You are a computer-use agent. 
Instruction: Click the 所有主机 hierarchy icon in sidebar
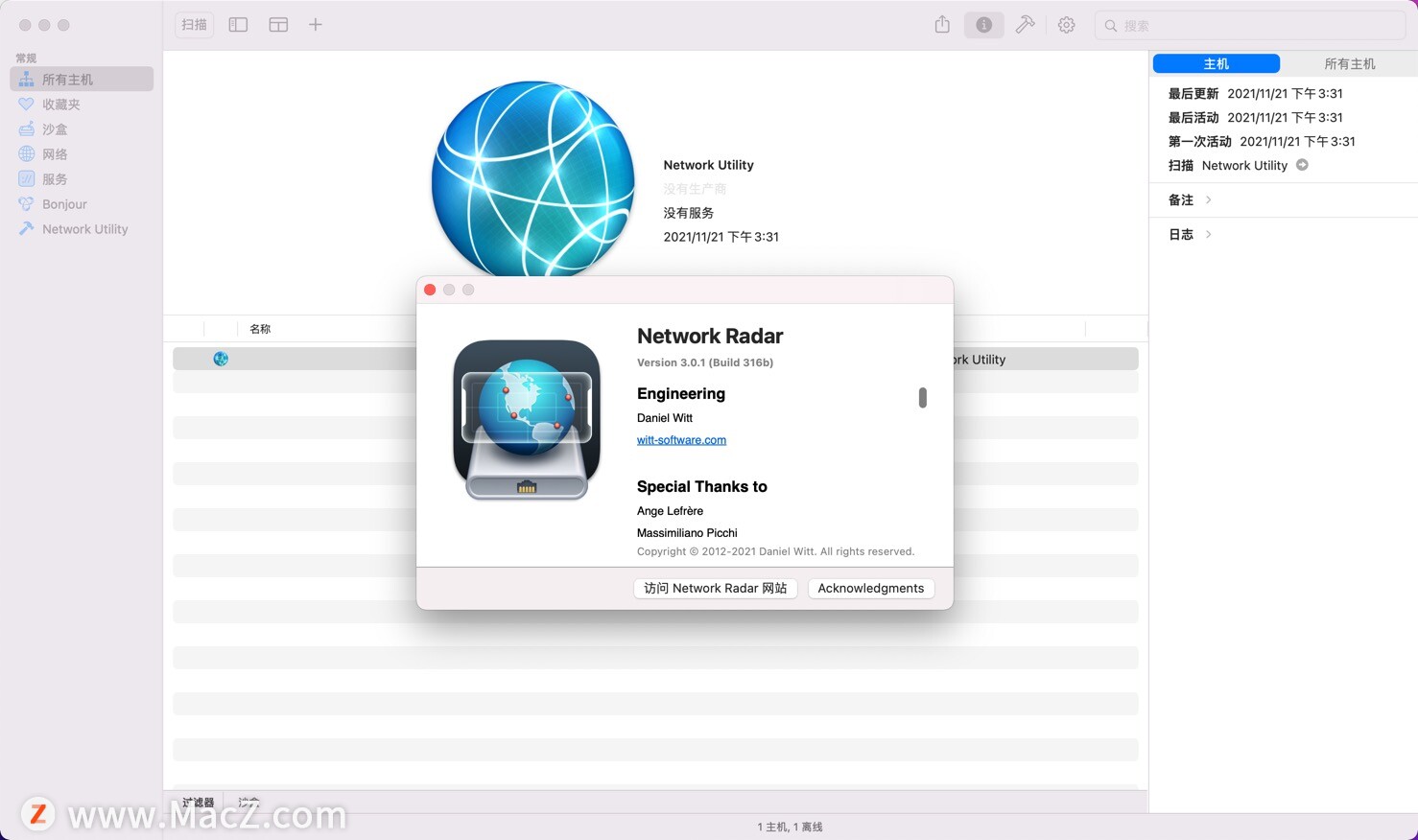(26, 80)
